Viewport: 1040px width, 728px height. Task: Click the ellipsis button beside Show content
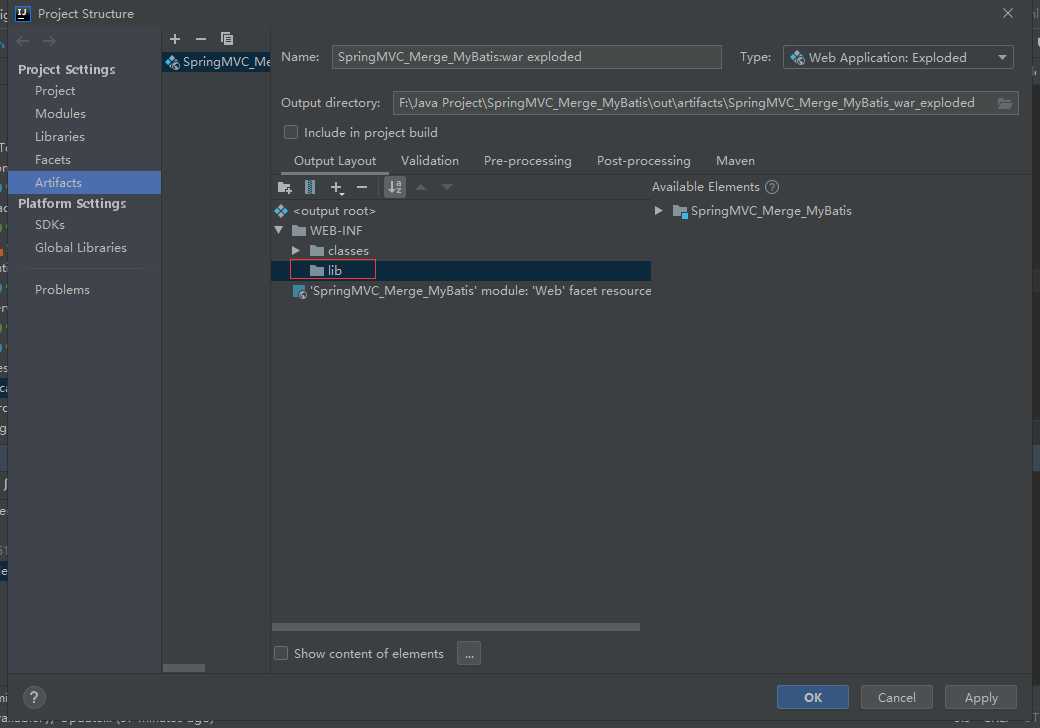click(x=469, y=654)
